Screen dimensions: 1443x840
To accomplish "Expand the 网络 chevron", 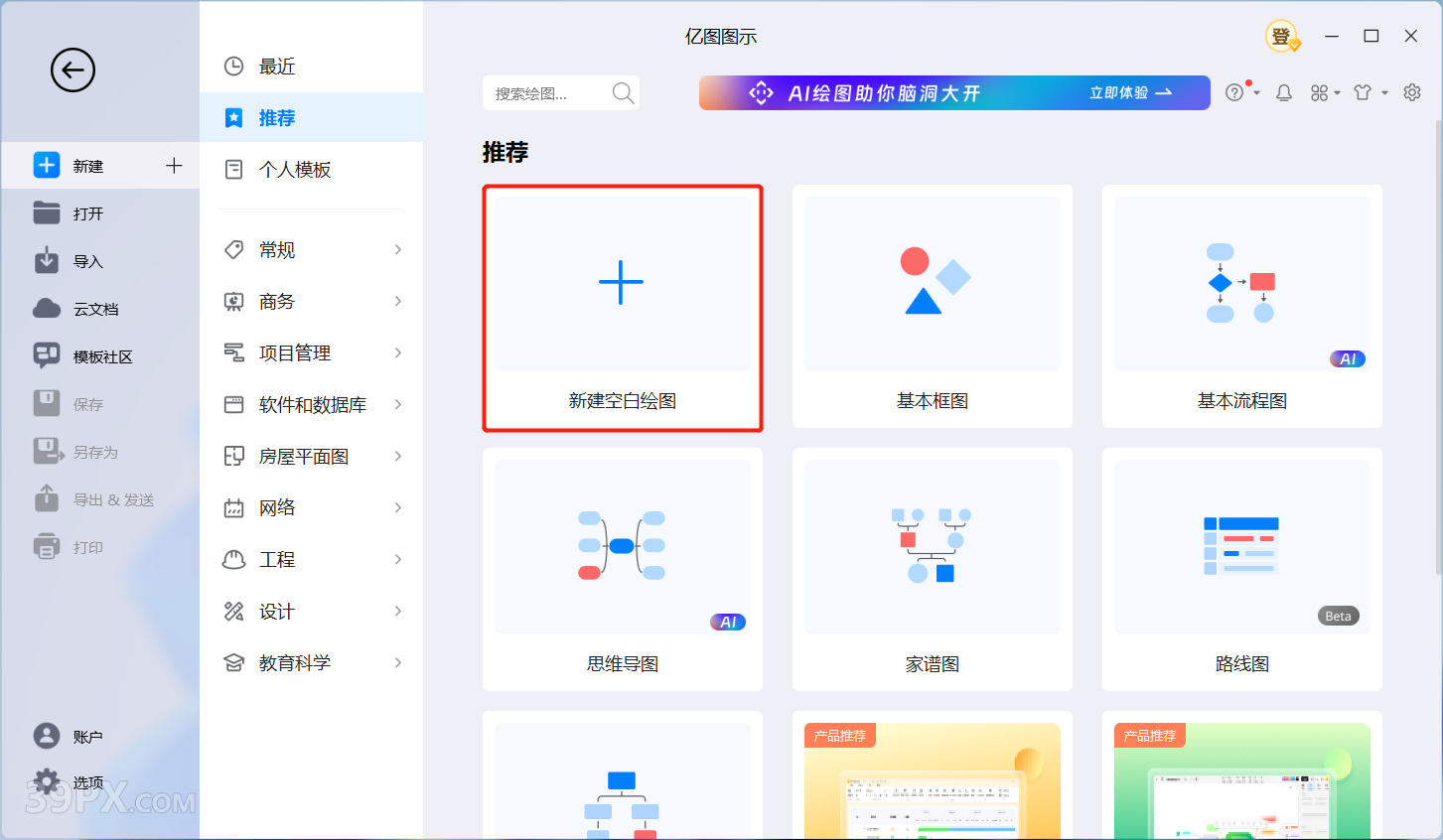I will pos(398,507).
